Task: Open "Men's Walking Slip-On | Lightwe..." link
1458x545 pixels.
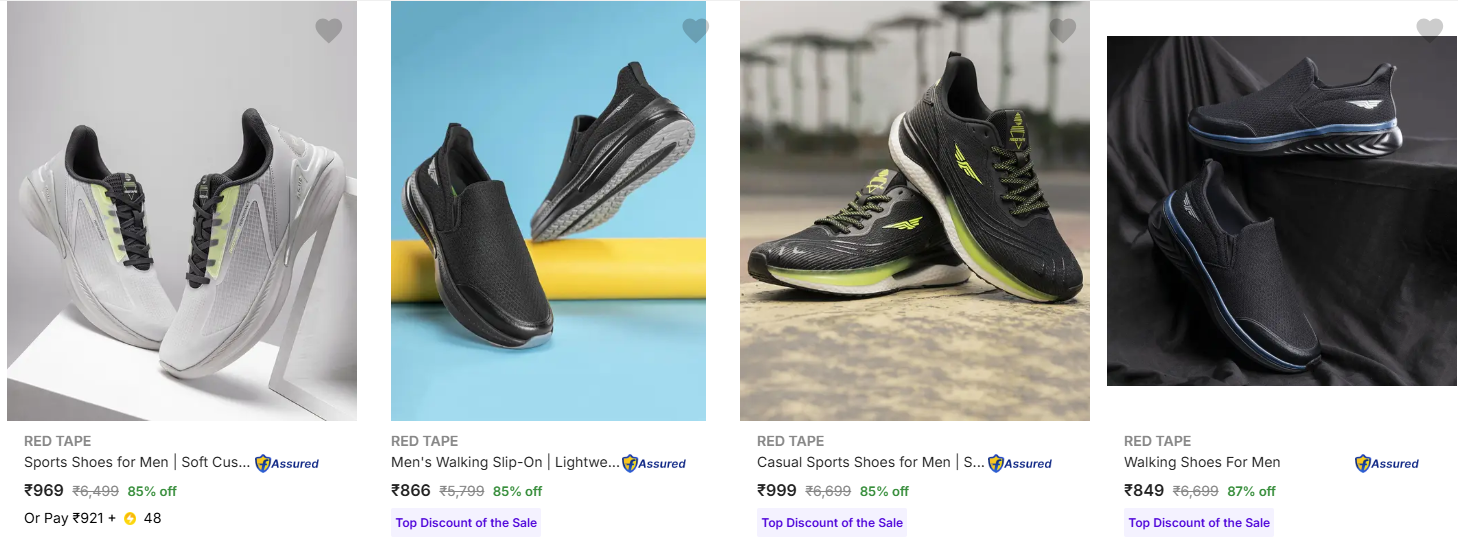Action: point(505,462)
